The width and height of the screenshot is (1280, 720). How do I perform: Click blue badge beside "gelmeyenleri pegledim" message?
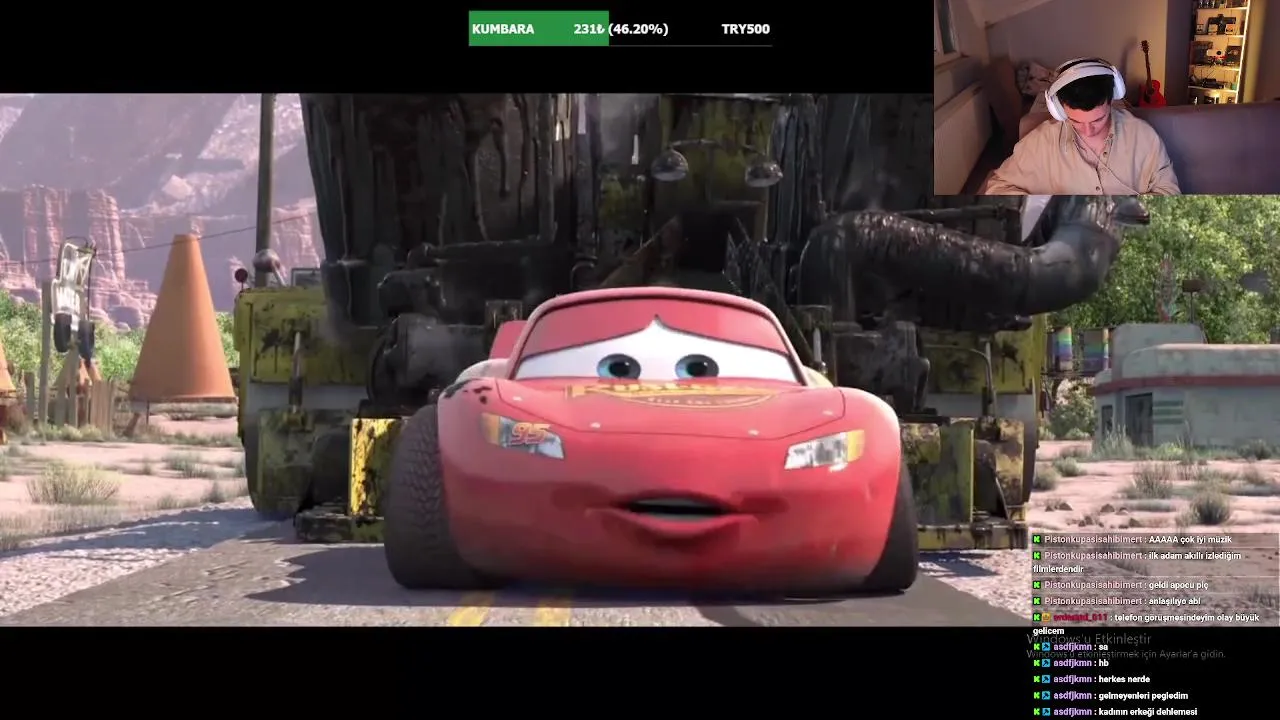tap(1047, 696)
